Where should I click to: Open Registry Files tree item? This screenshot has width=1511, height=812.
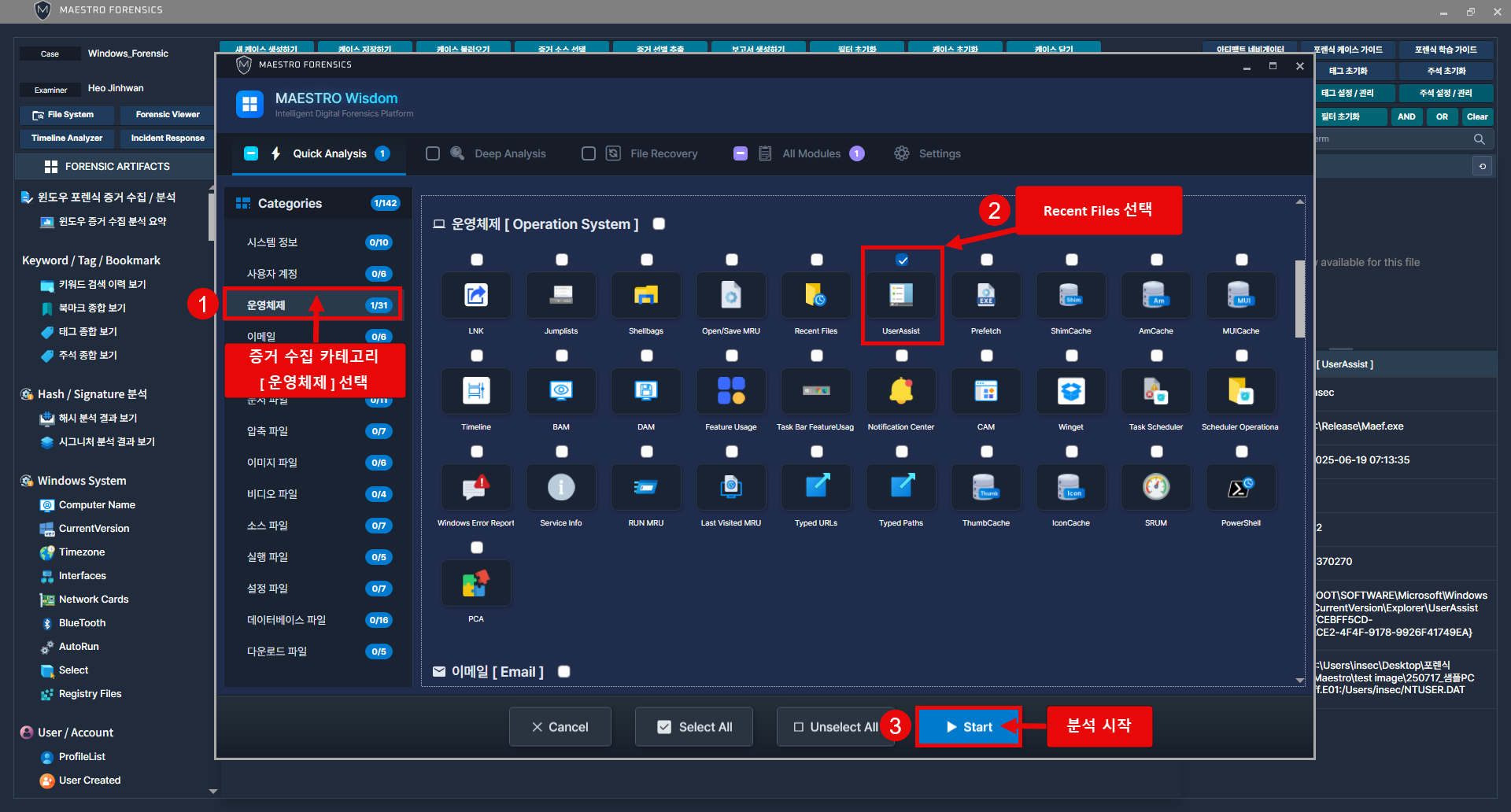[x=90, y=694]
